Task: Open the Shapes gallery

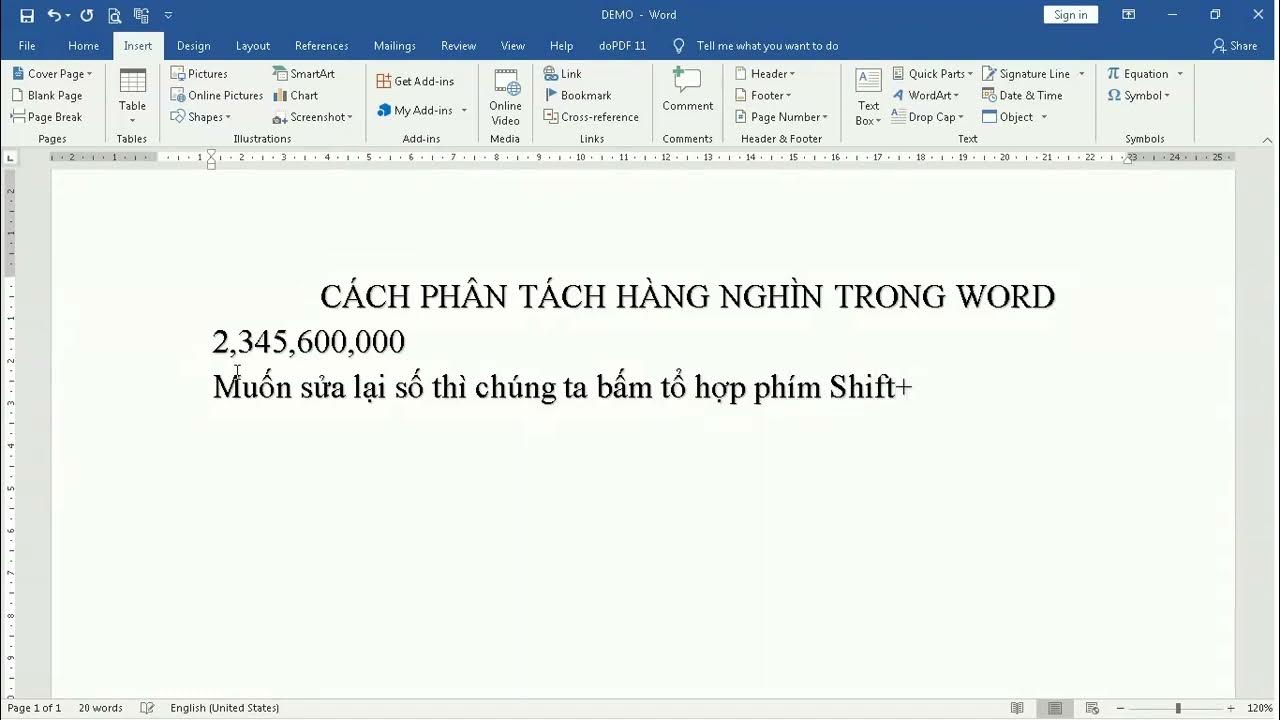Action: (200, 117)
